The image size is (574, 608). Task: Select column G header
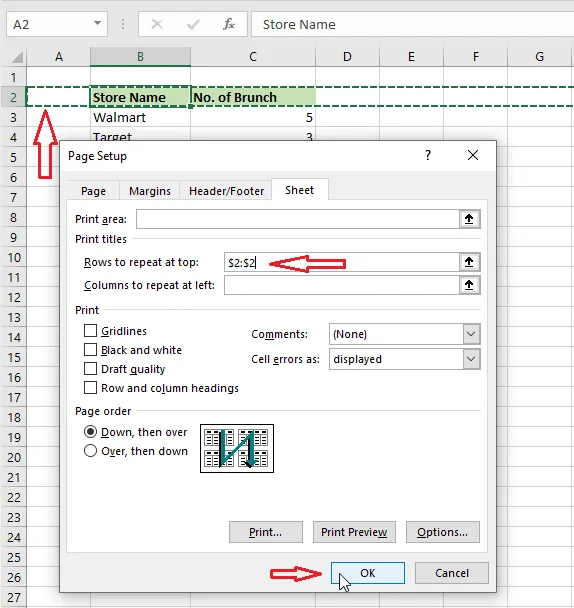(x=539, y=57)
